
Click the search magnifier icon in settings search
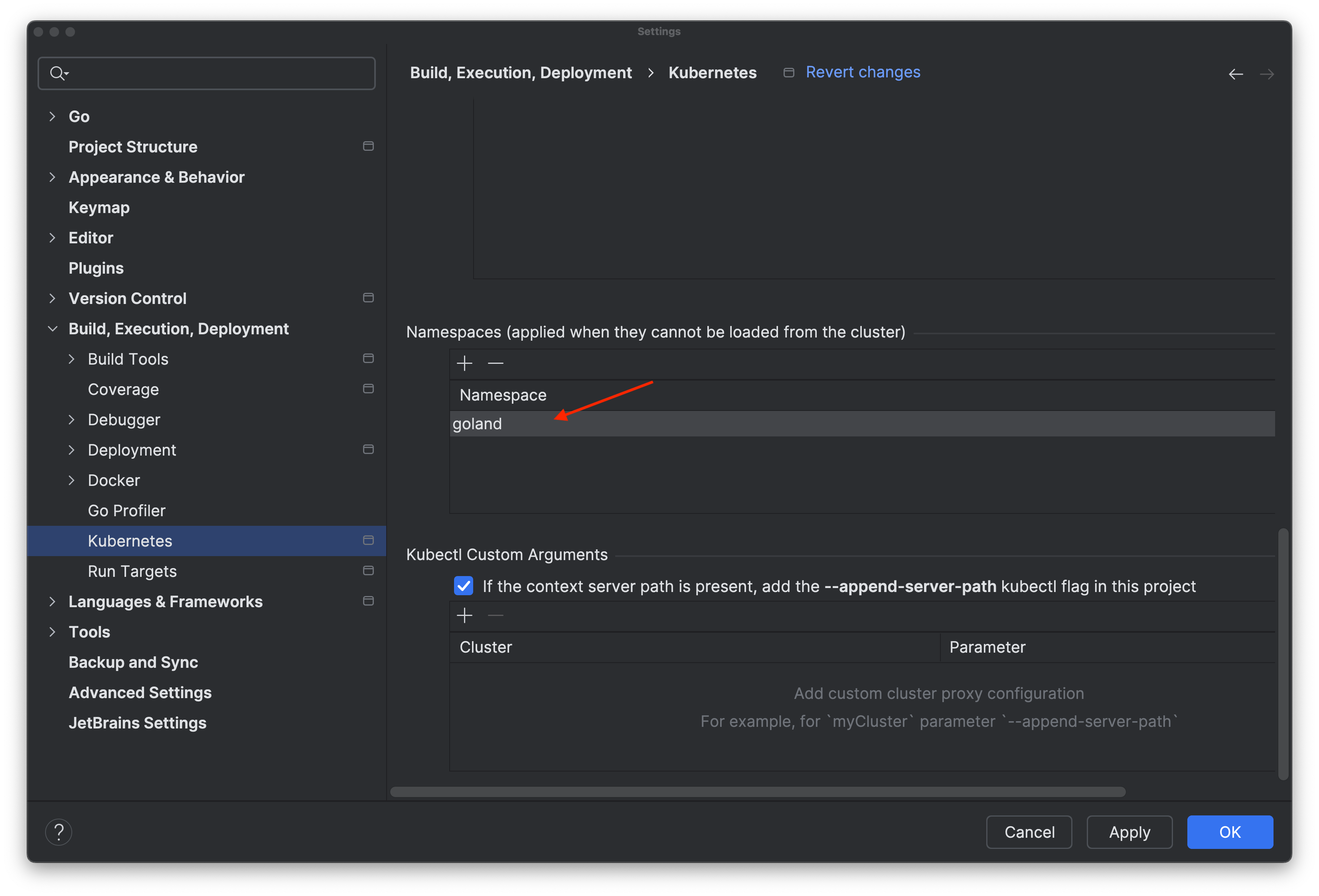(59, 73)
